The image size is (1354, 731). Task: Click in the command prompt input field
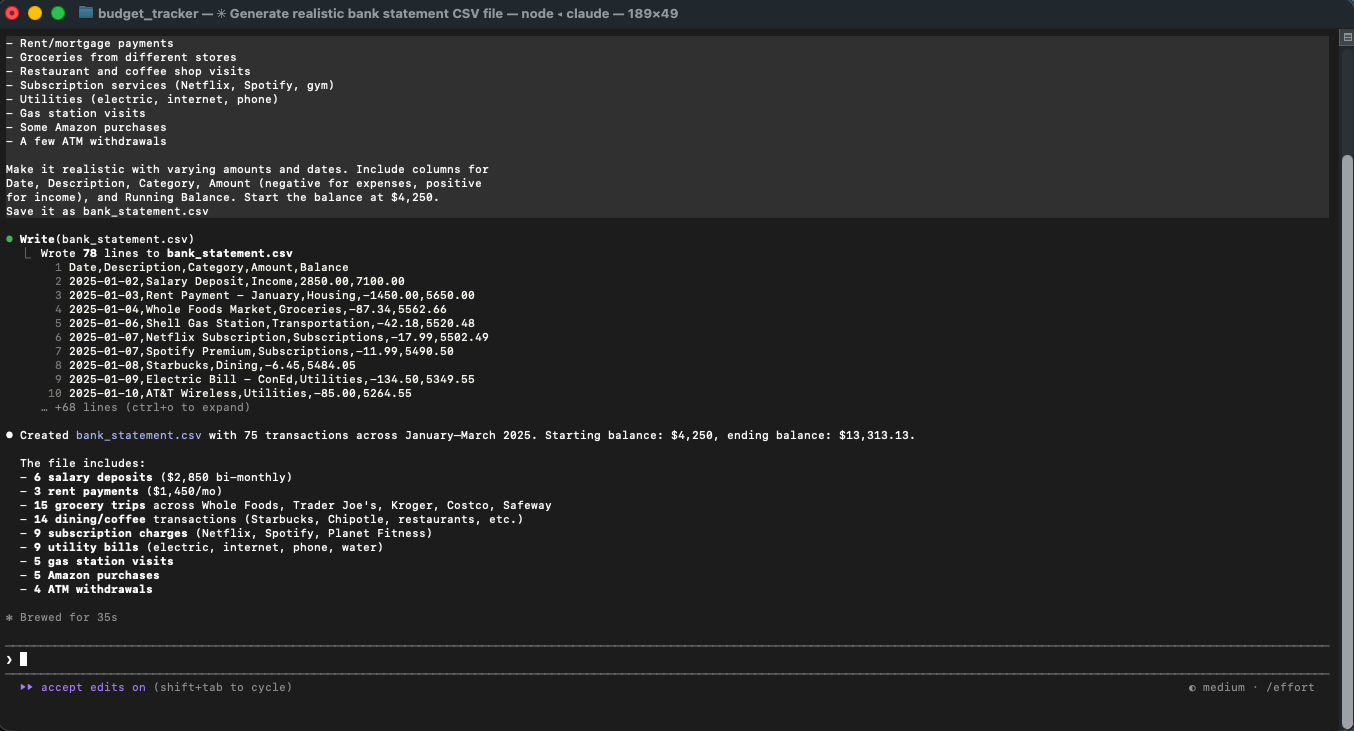[667, 659]
